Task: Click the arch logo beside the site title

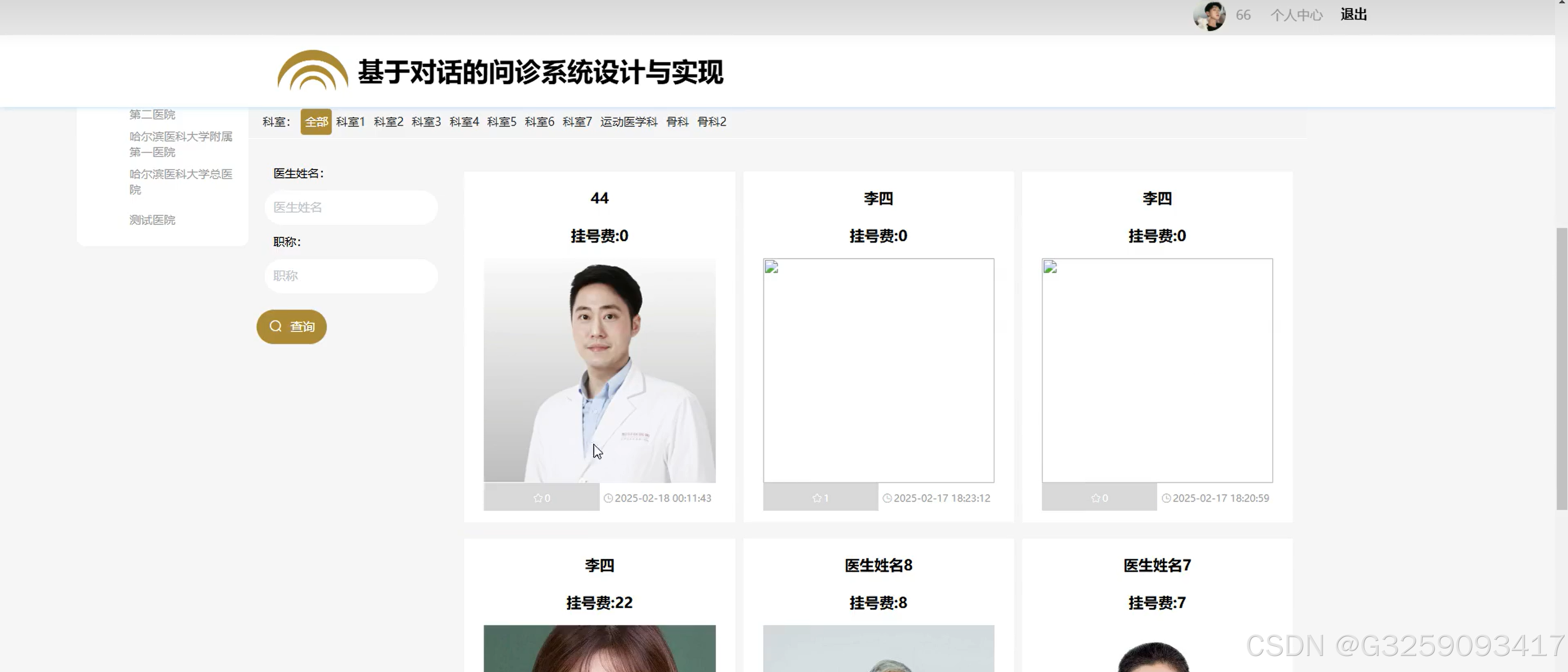Action: point(313,69)
